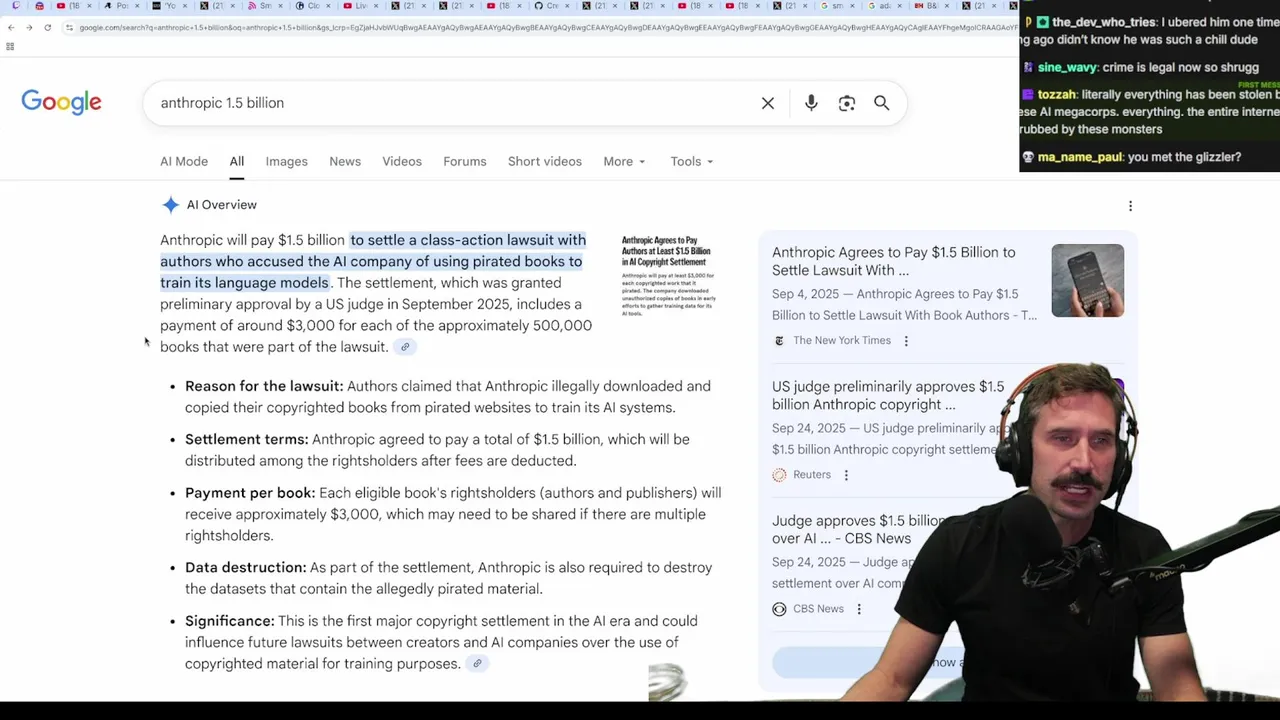Image resolution: width=1280 pixels, height=720 pixels.
Task: Open Reuters article on judge preliminarily approving
Action: click(888, 395)
